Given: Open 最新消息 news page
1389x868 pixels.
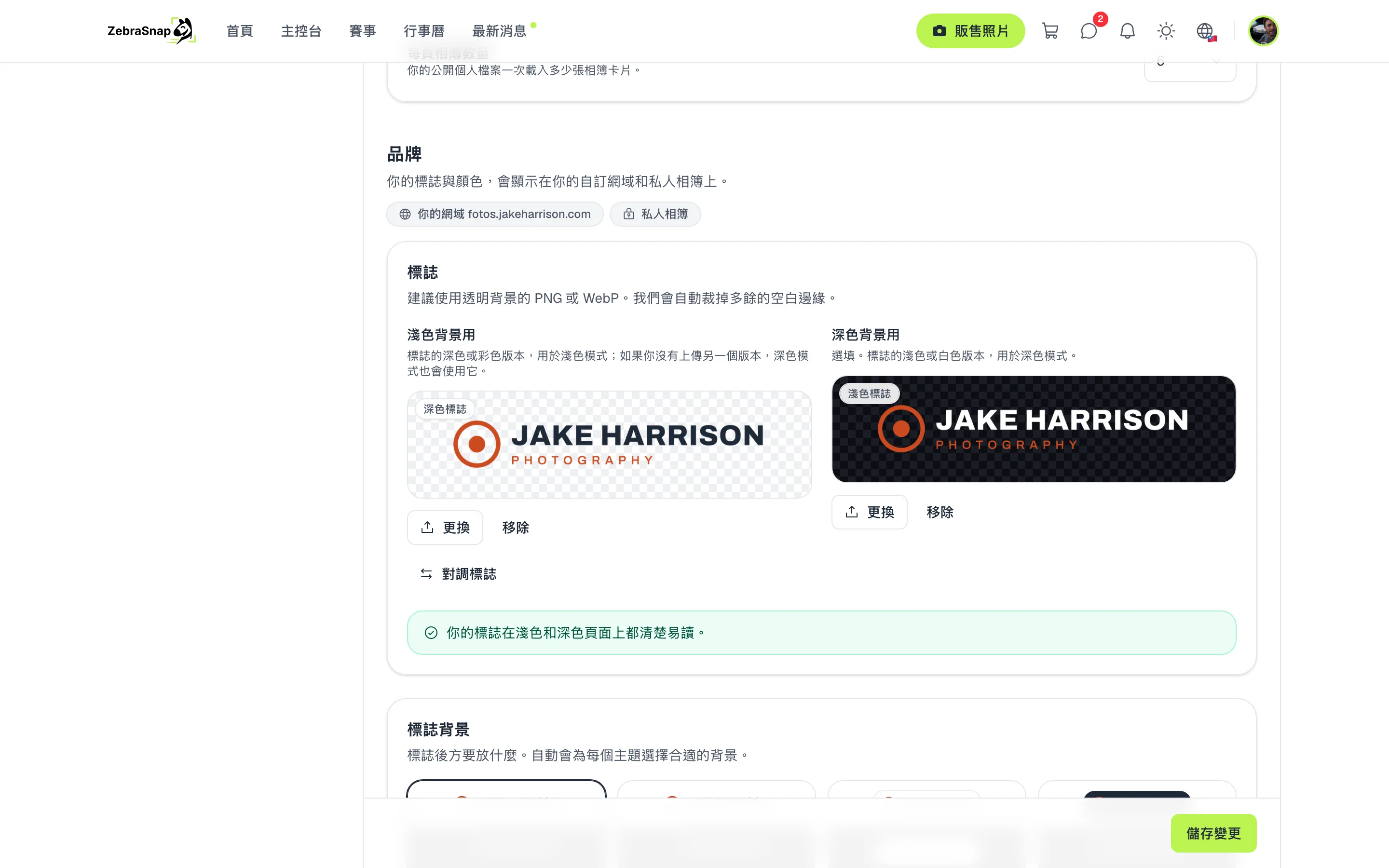Looking at the screenshot, I should click(499, 31).
